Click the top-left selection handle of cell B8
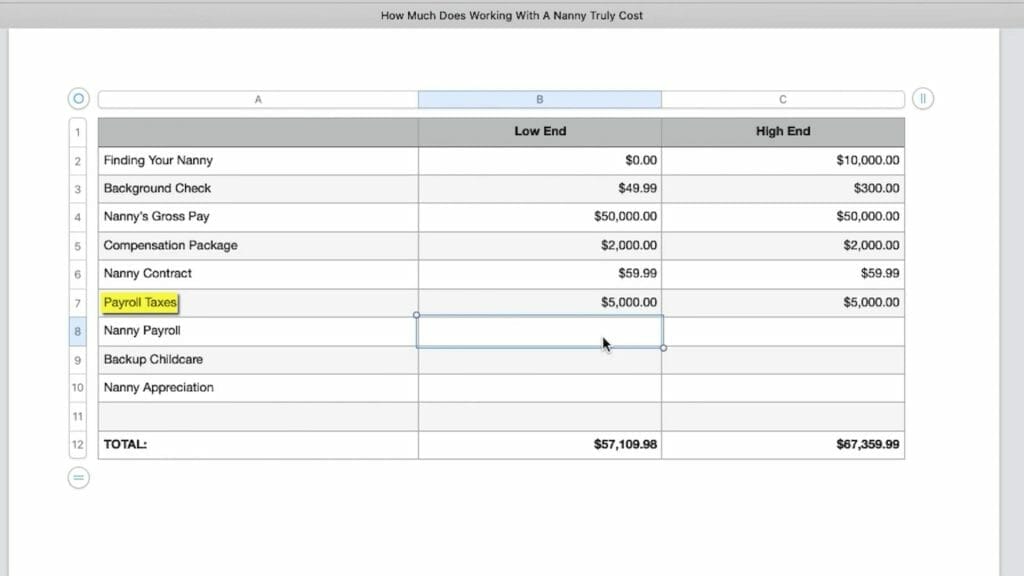Image resolution: width=1024 pixels, height=576 pixels. tap(417, 316)
